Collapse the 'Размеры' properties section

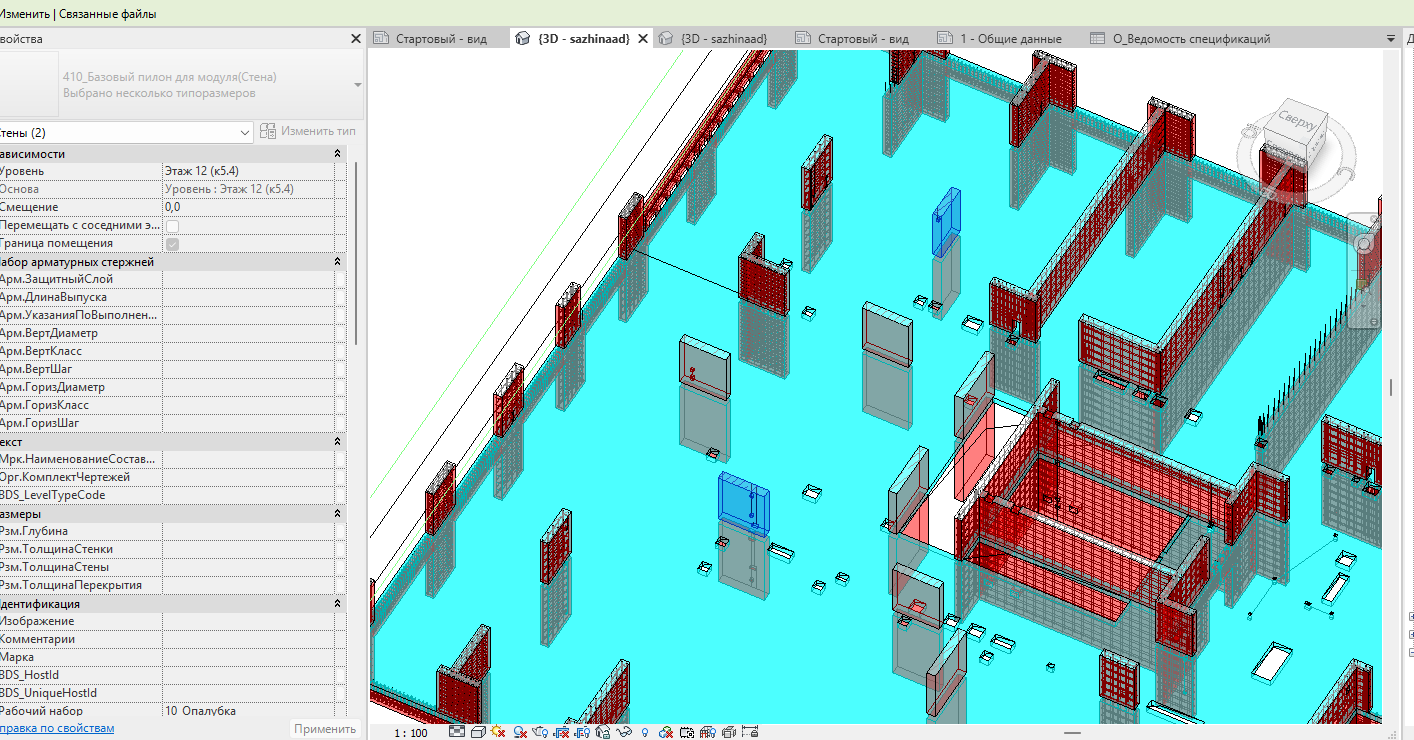pyautogui.click(x=337, y=513)
